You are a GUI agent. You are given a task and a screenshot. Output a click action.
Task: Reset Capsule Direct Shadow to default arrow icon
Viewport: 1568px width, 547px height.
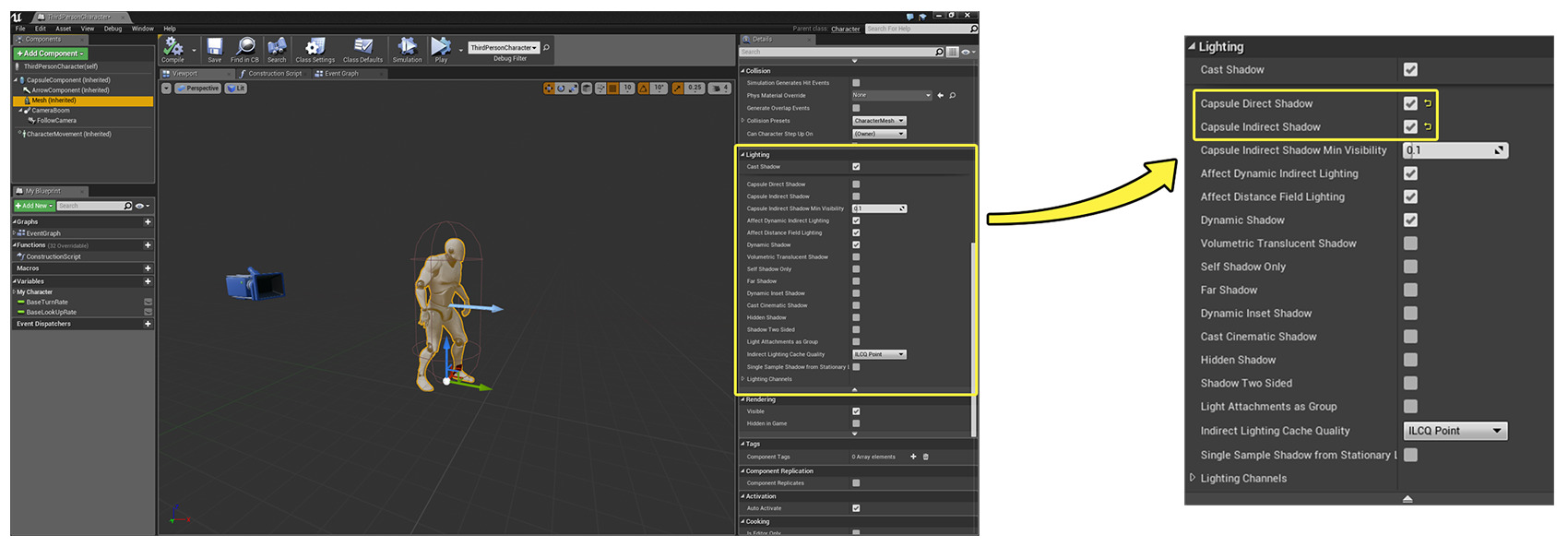tap(1428, 103)
